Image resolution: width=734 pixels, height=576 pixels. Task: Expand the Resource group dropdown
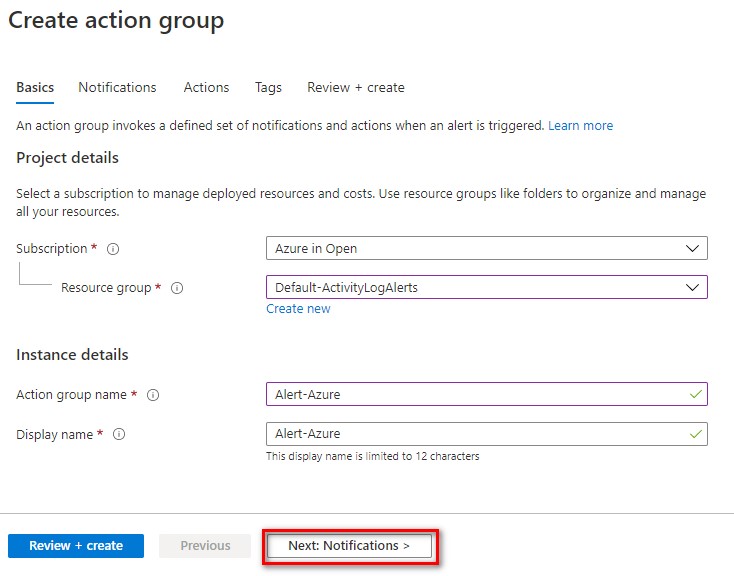486,288
